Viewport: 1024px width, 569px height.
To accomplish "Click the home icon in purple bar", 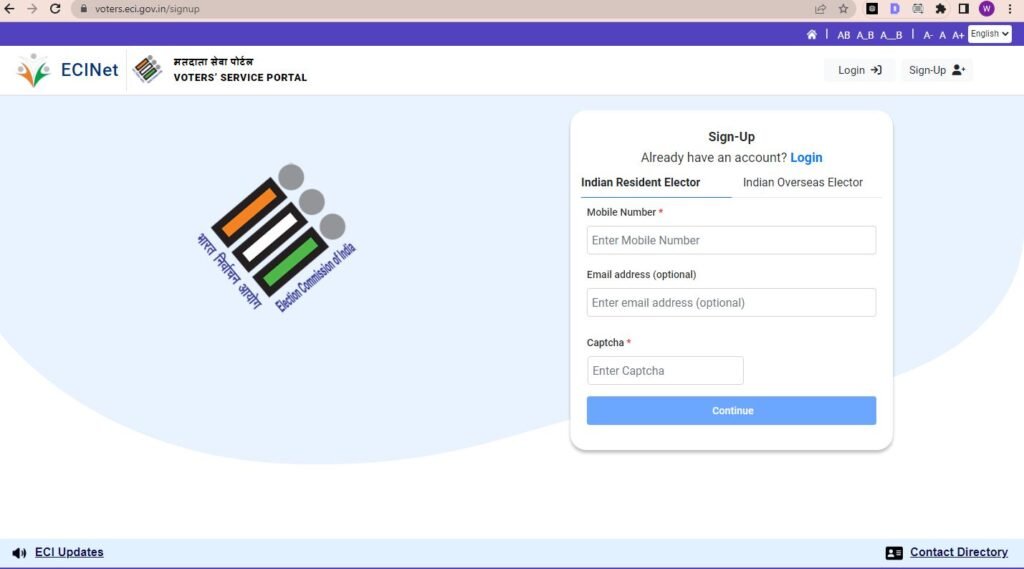I will tap(812, 35).
